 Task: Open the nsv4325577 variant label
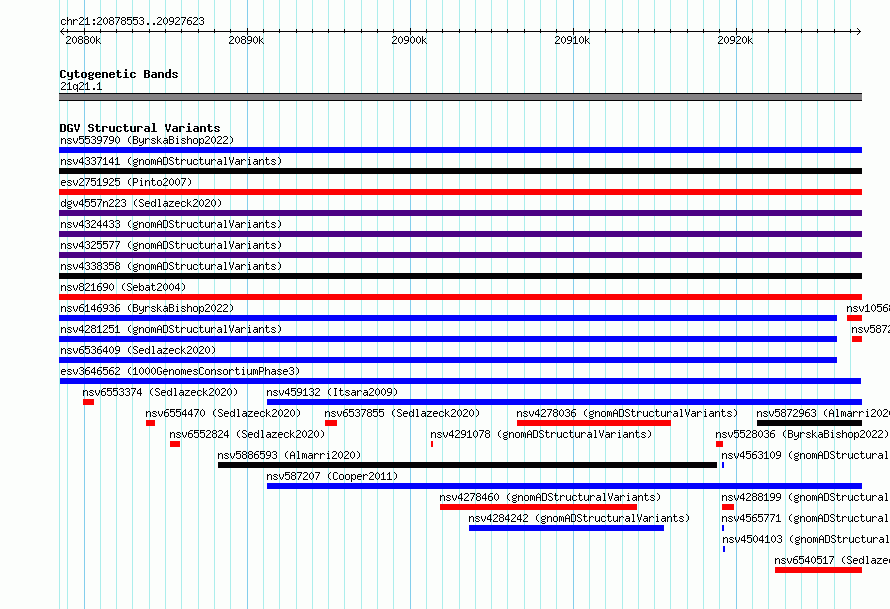tap(171, 245)
